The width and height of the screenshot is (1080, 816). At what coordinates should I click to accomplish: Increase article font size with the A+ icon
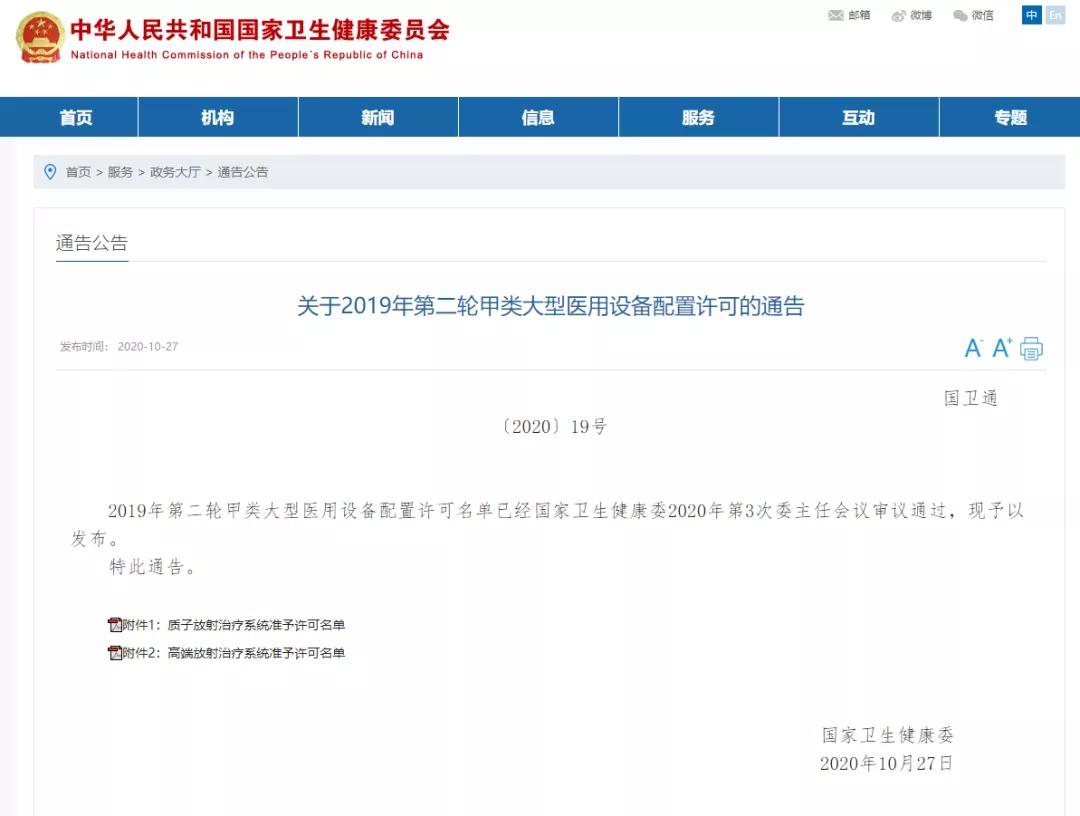point(999,348)
